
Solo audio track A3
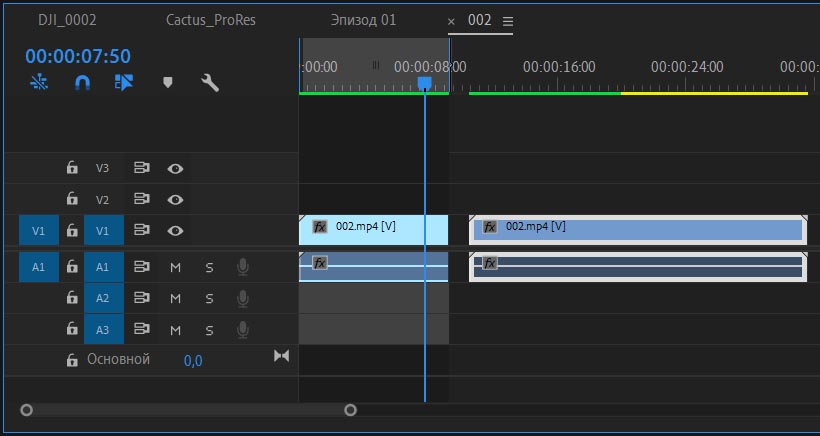pyautogui.click(x=209, y=330)
